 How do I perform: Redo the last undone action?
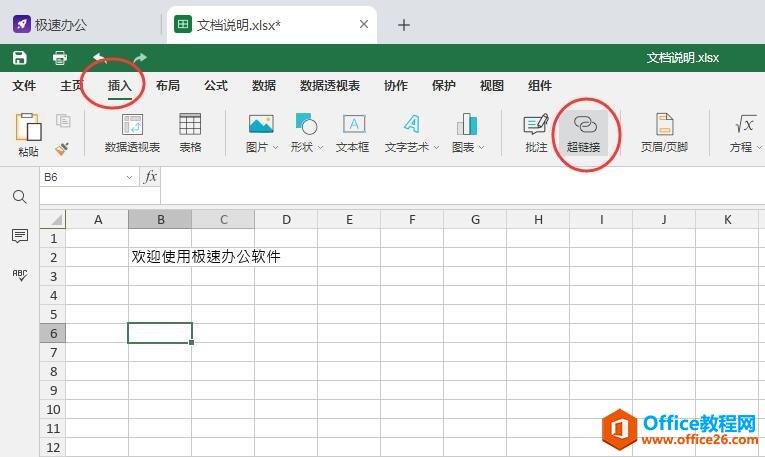140,58
